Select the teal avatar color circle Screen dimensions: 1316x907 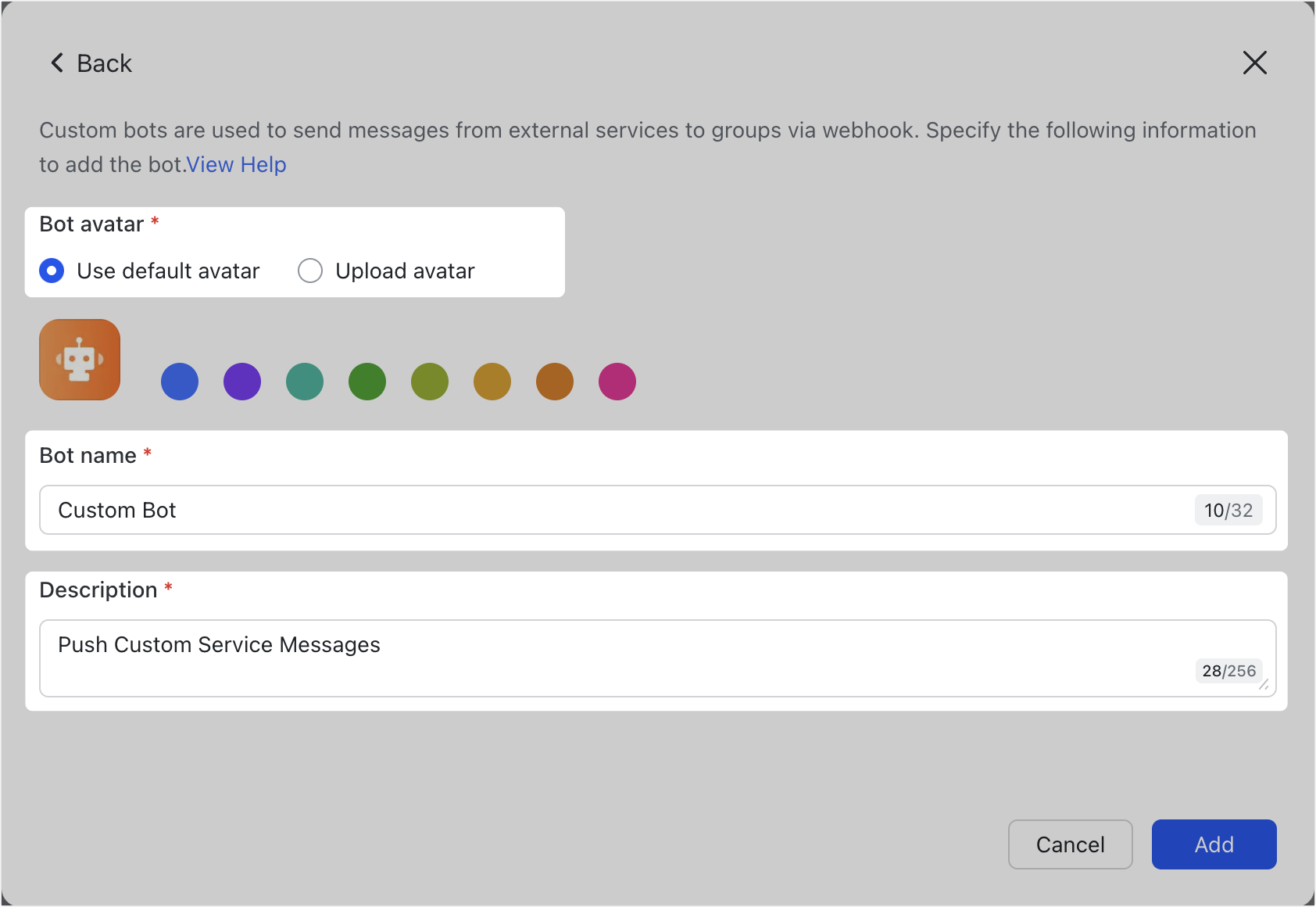pyautogui.click(x=305, y=382)
